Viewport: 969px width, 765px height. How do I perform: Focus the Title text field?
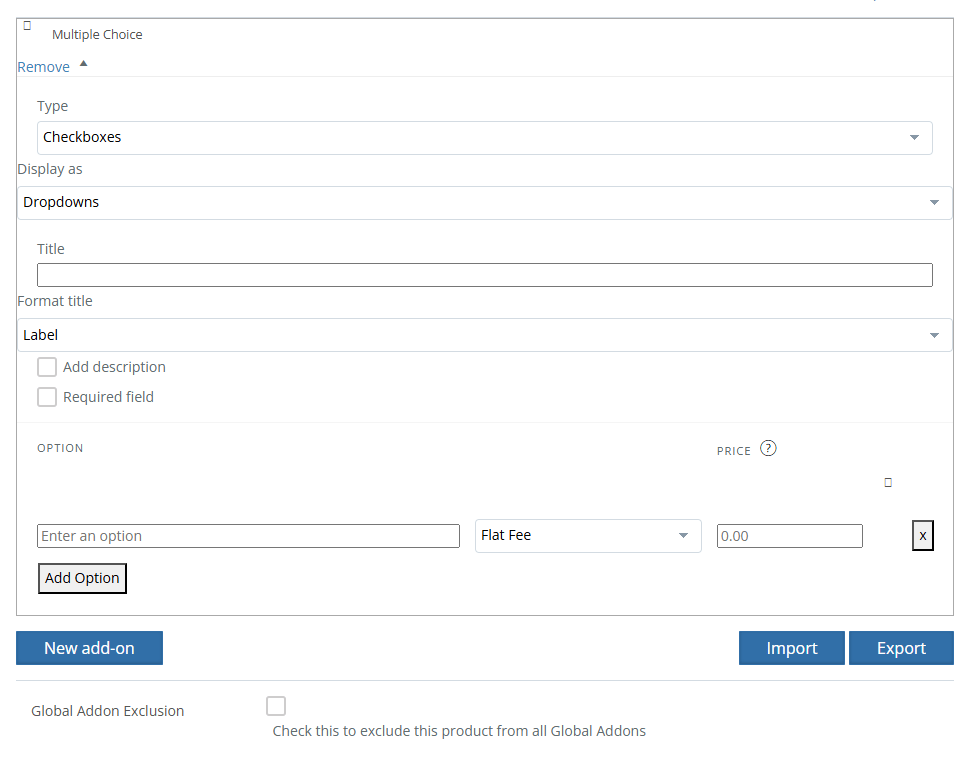click(x=484, y=275)
